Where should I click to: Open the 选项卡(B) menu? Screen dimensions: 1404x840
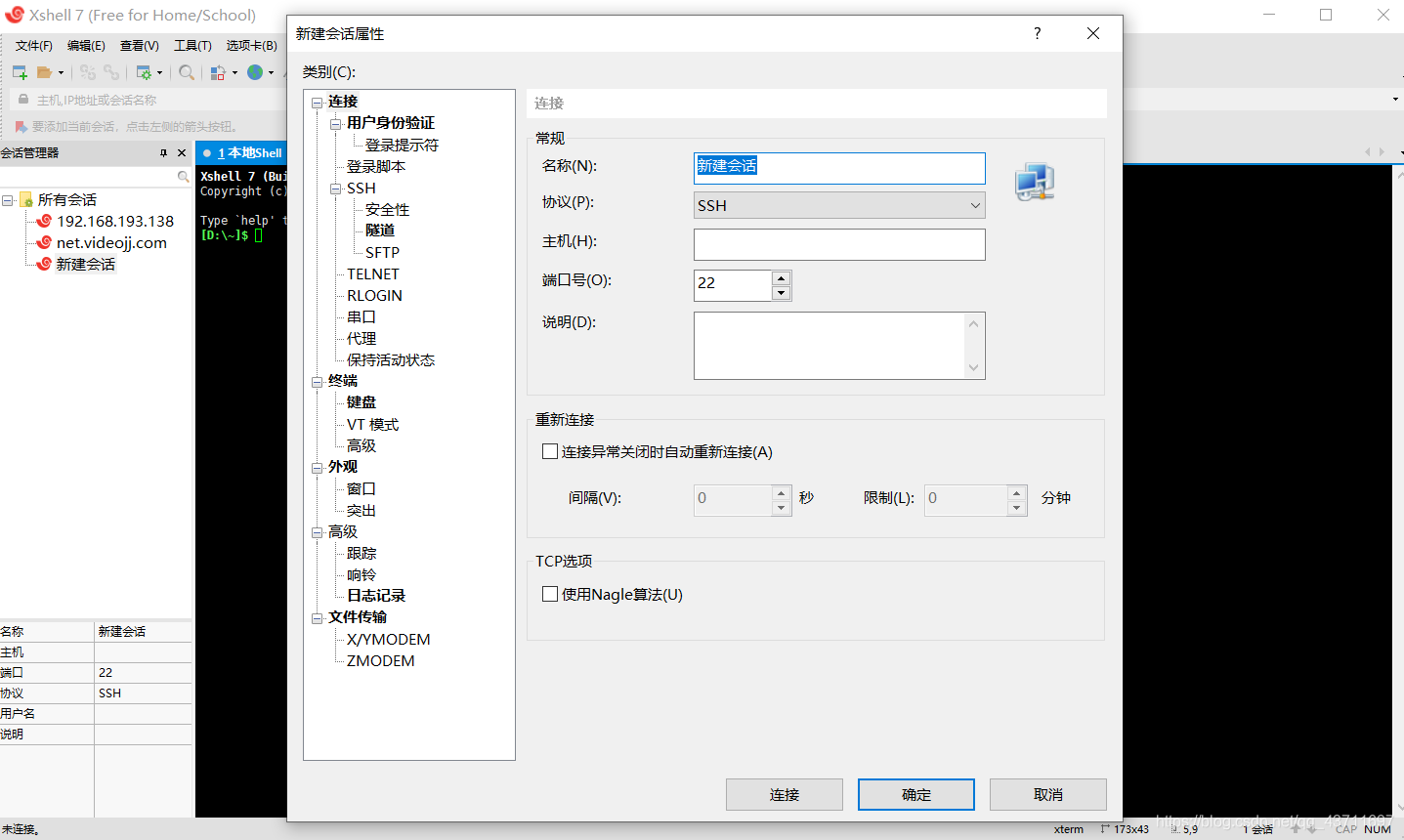[x=252, y=46]
